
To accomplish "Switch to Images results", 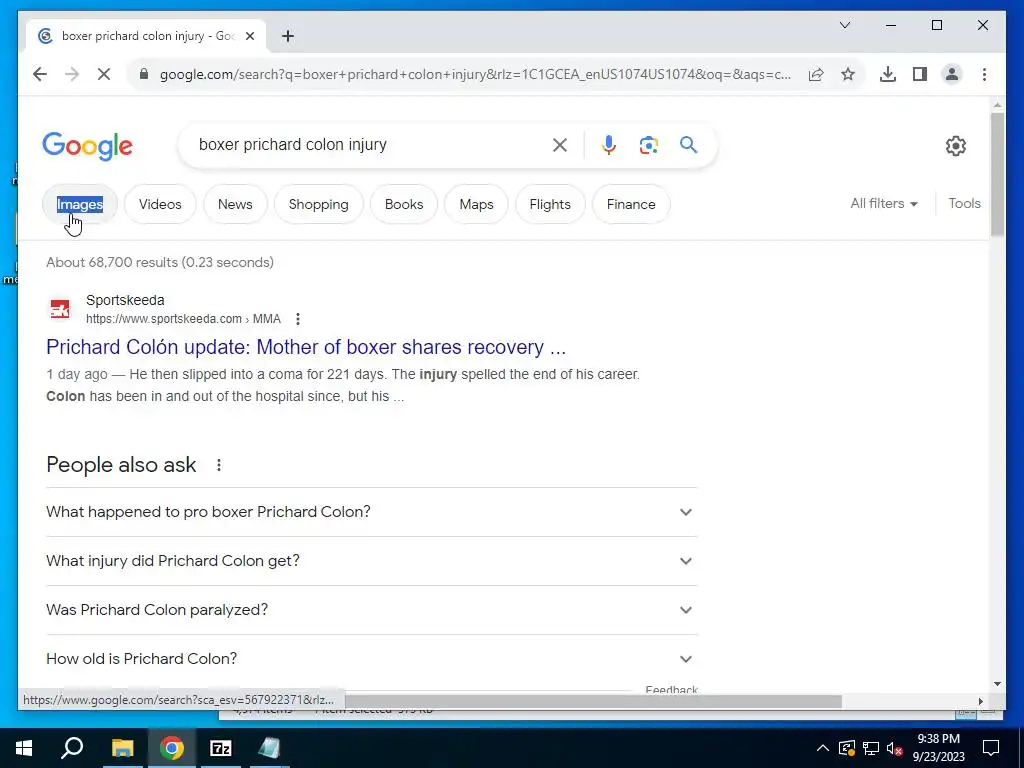I will (x=80, y=204).
